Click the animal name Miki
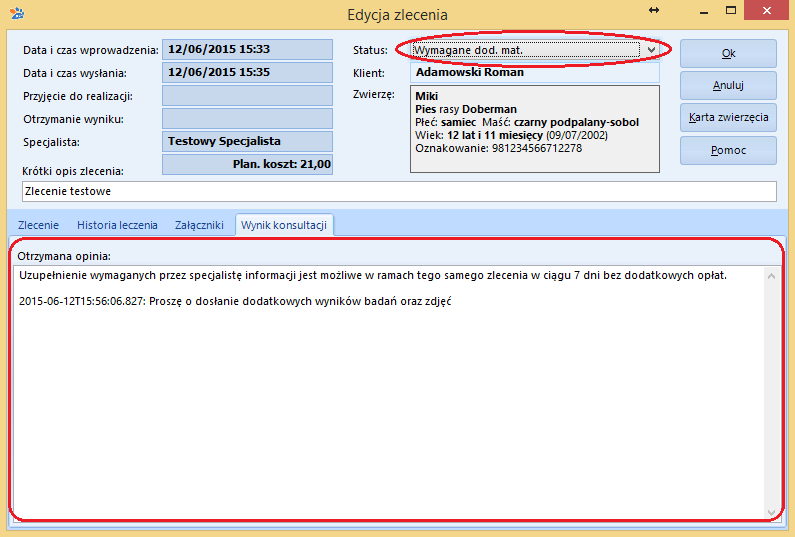 coord(426,96)
